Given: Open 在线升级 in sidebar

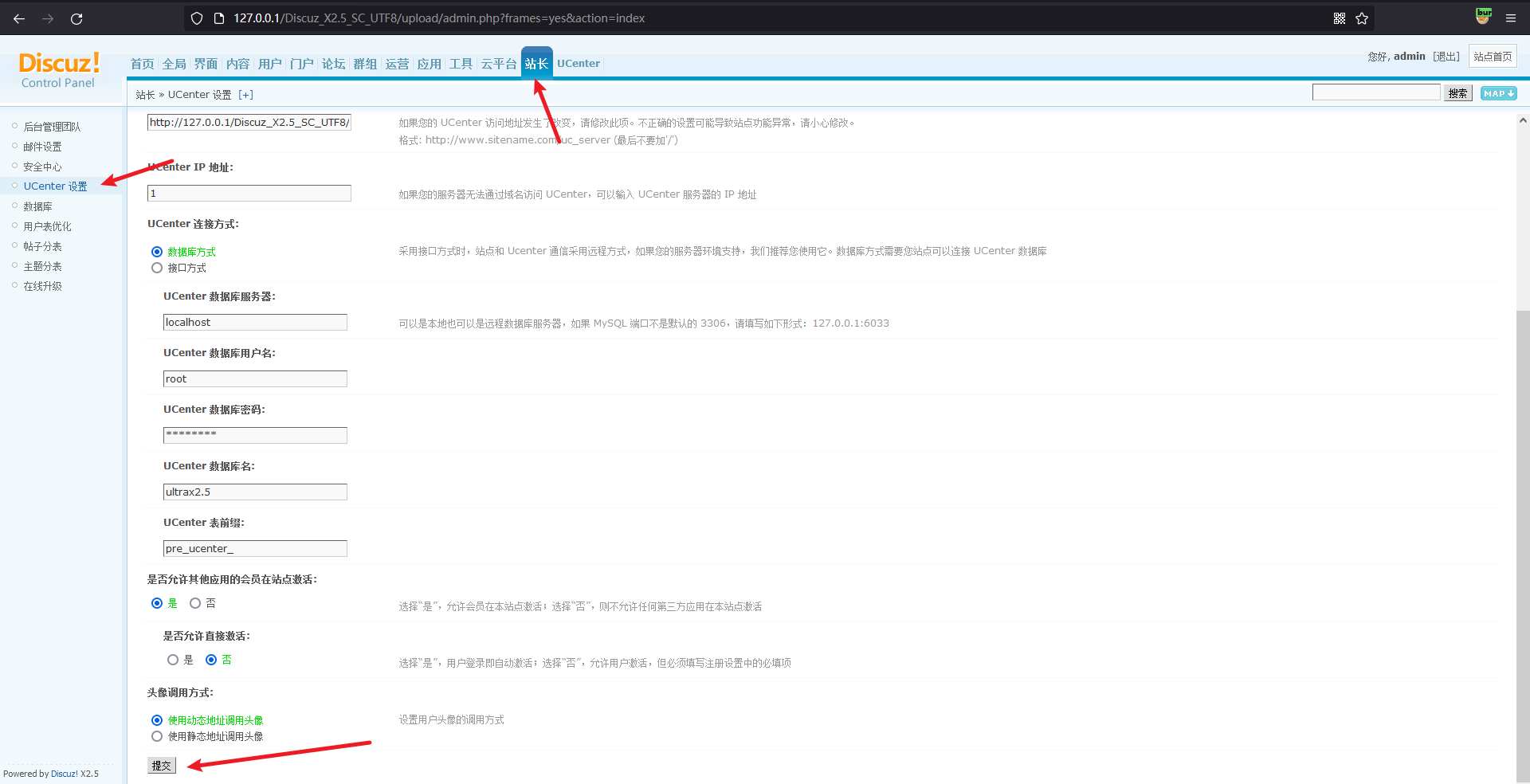Looking at the screenshot, I should pos(42,286).
